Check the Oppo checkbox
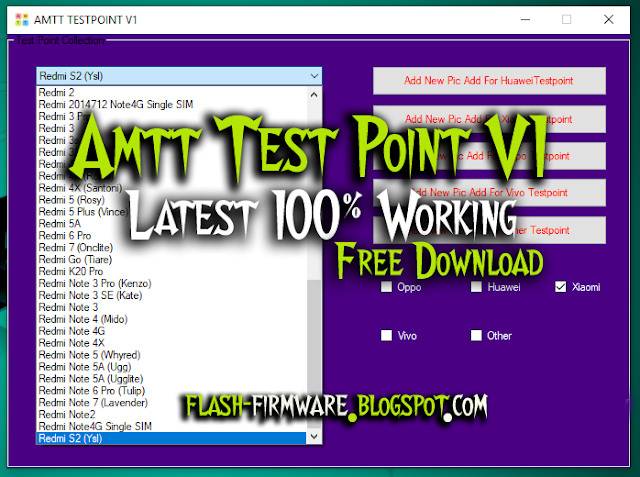 pyautogui.click(x=386, y=287)
